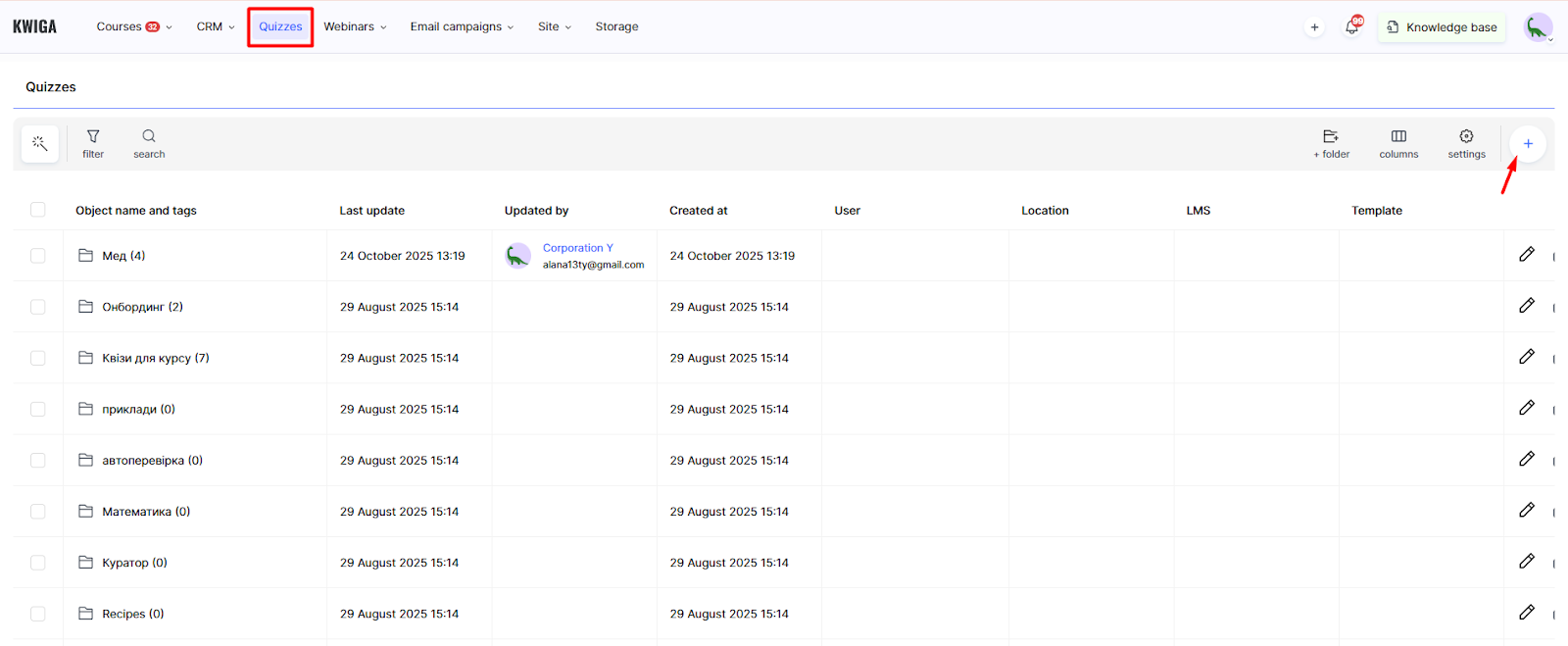The height and width of the screenshot is (646, 1568).
Task: Select all rows with header checkbox
Action: [38, 210]
